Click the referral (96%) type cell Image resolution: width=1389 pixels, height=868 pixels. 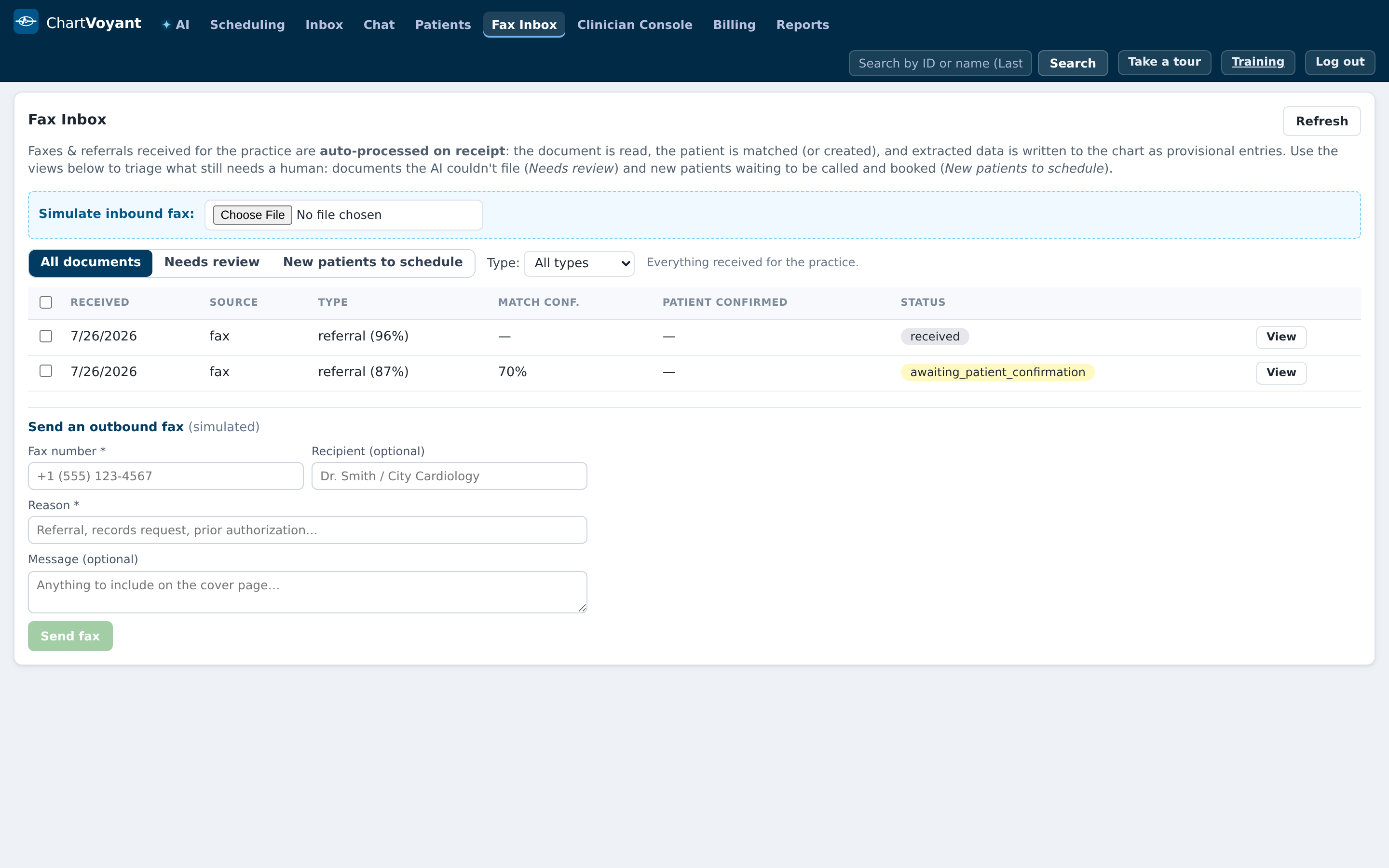363,337
